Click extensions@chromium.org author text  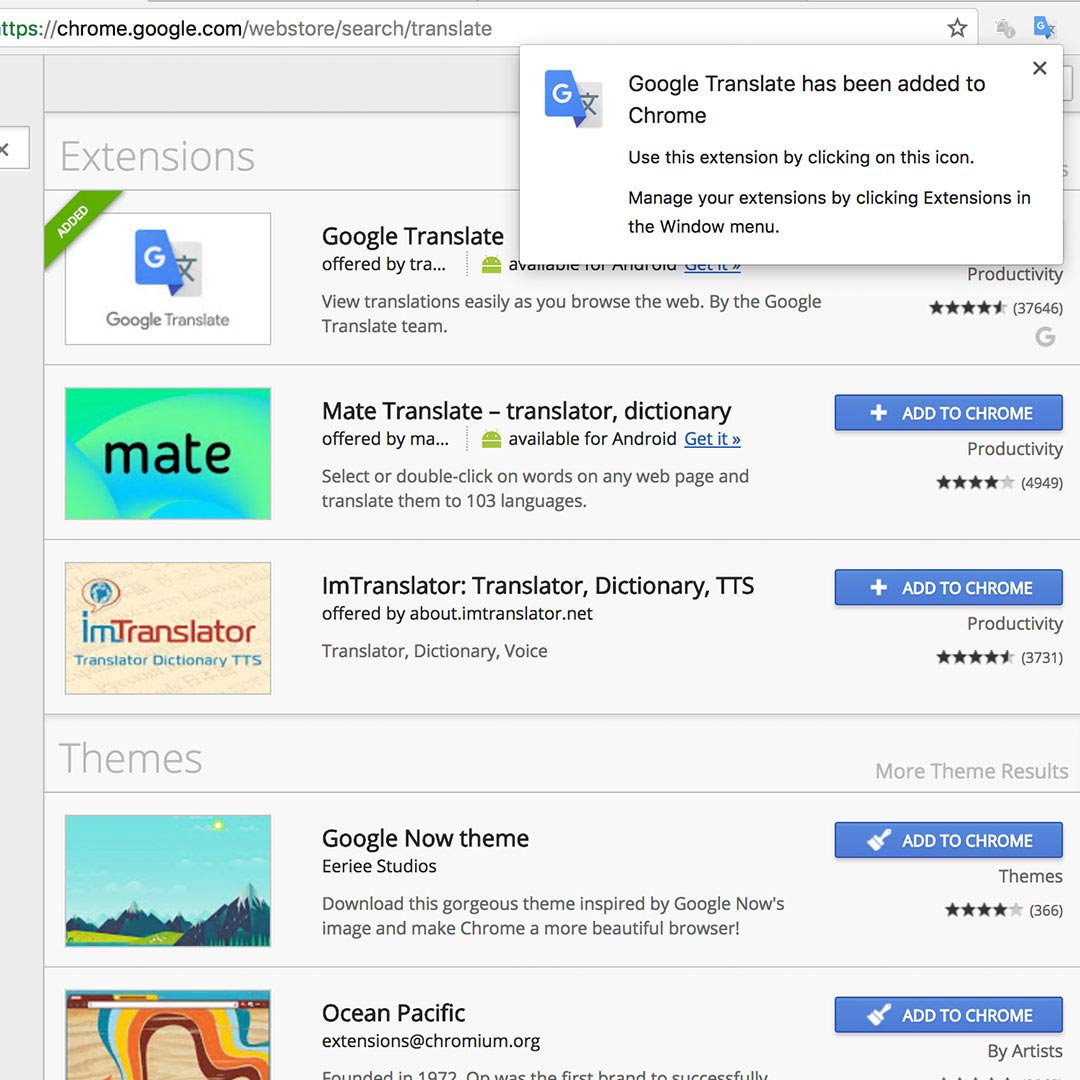(x=431, y=1041)
